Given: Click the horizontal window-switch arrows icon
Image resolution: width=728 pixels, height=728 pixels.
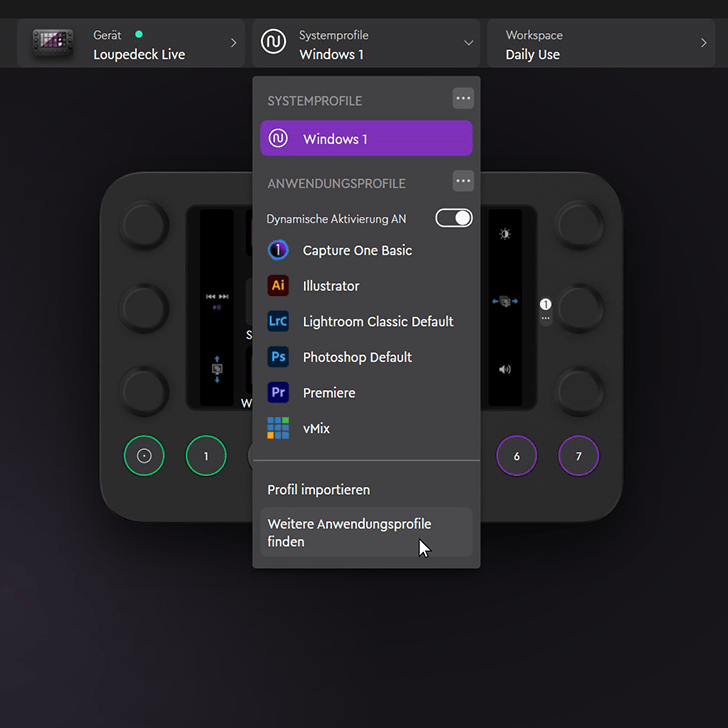Looking at the screenshot, I should click(x=505, y=302).
